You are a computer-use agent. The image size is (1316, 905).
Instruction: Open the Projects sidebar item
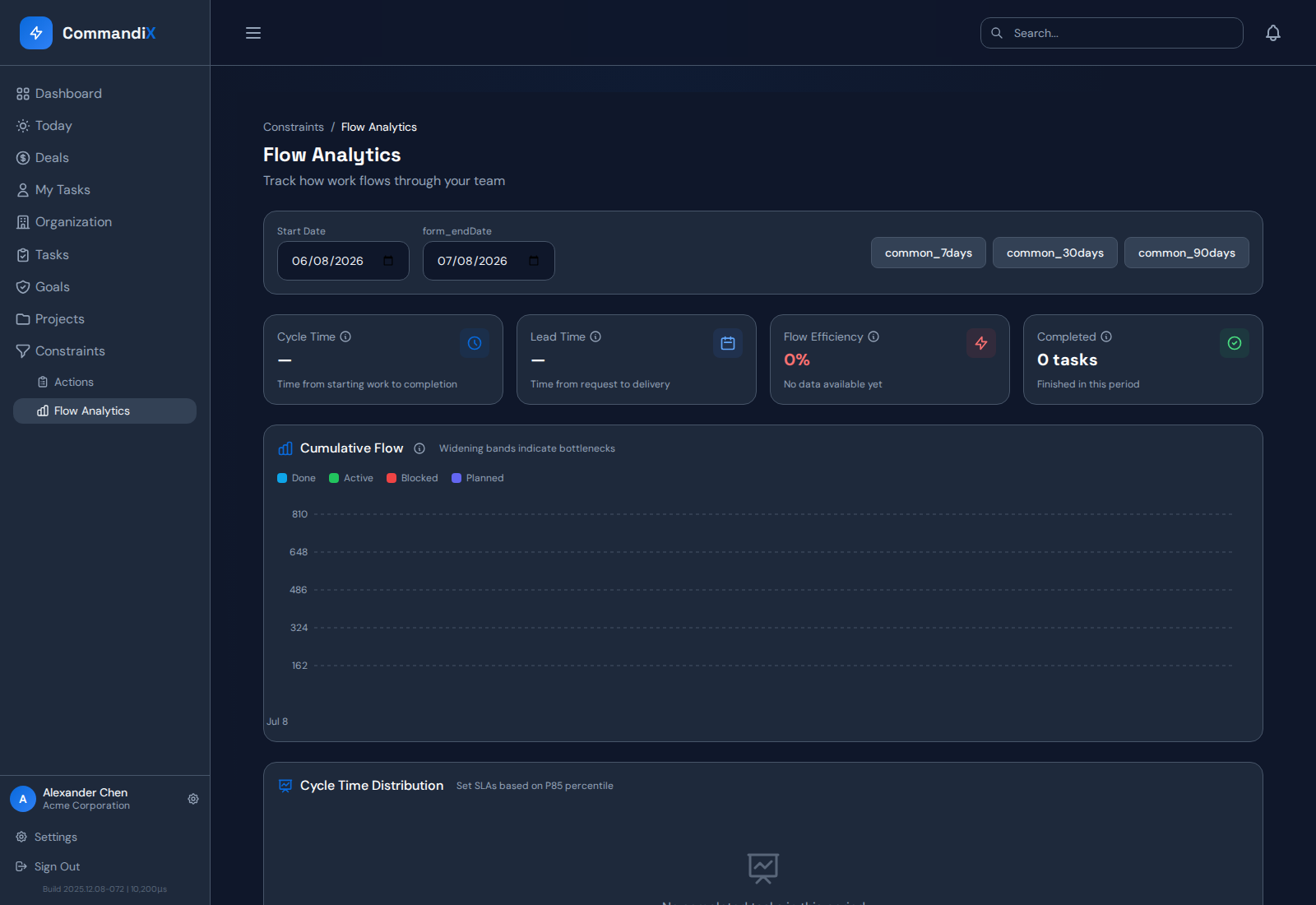coord(104,319)
